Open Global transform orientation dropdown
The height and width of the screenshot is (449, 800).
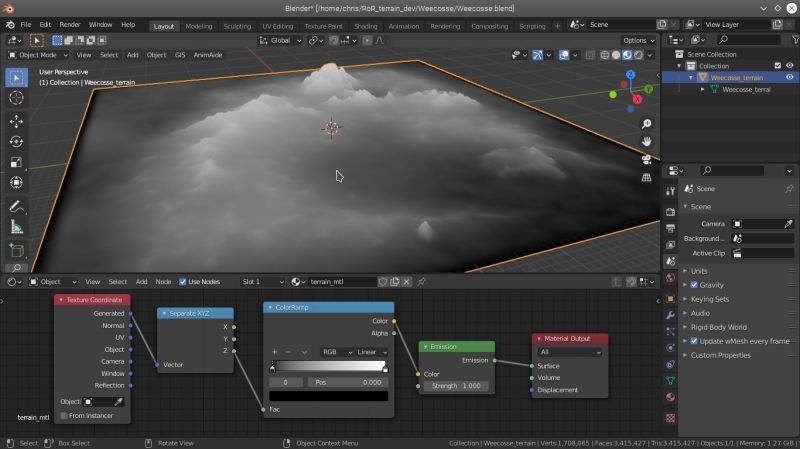pyautogui.click(x=280, y=40)
